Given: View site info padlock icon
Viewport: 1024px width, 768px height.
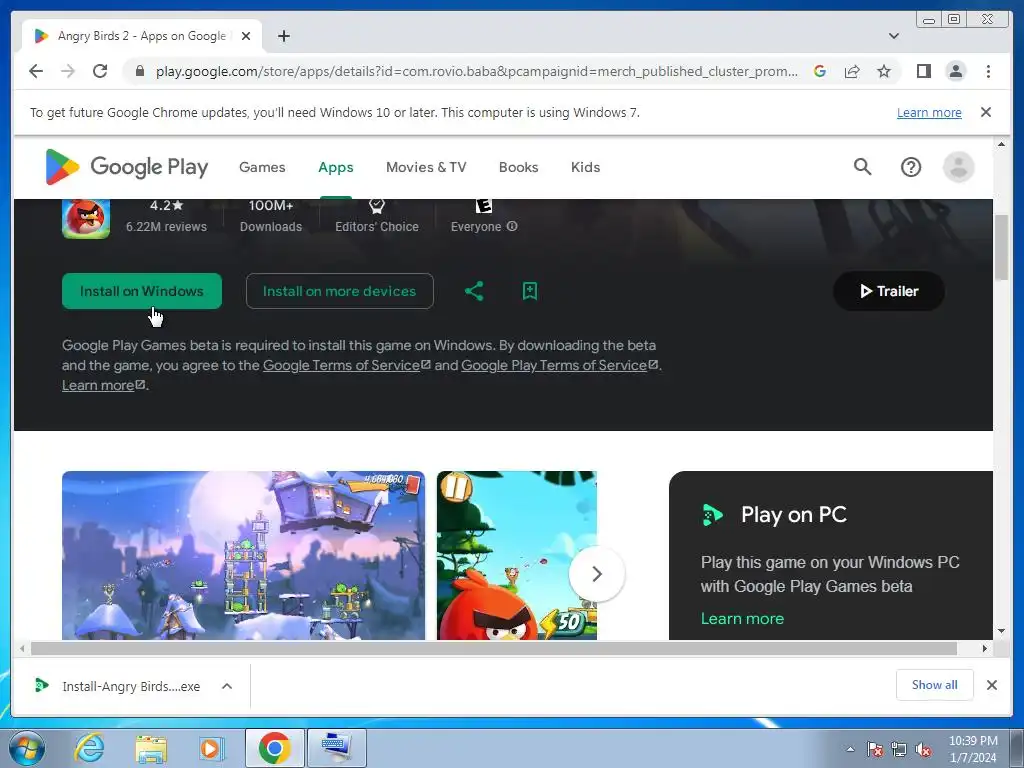Looking at the screenshot, I should tap(139, 71).
